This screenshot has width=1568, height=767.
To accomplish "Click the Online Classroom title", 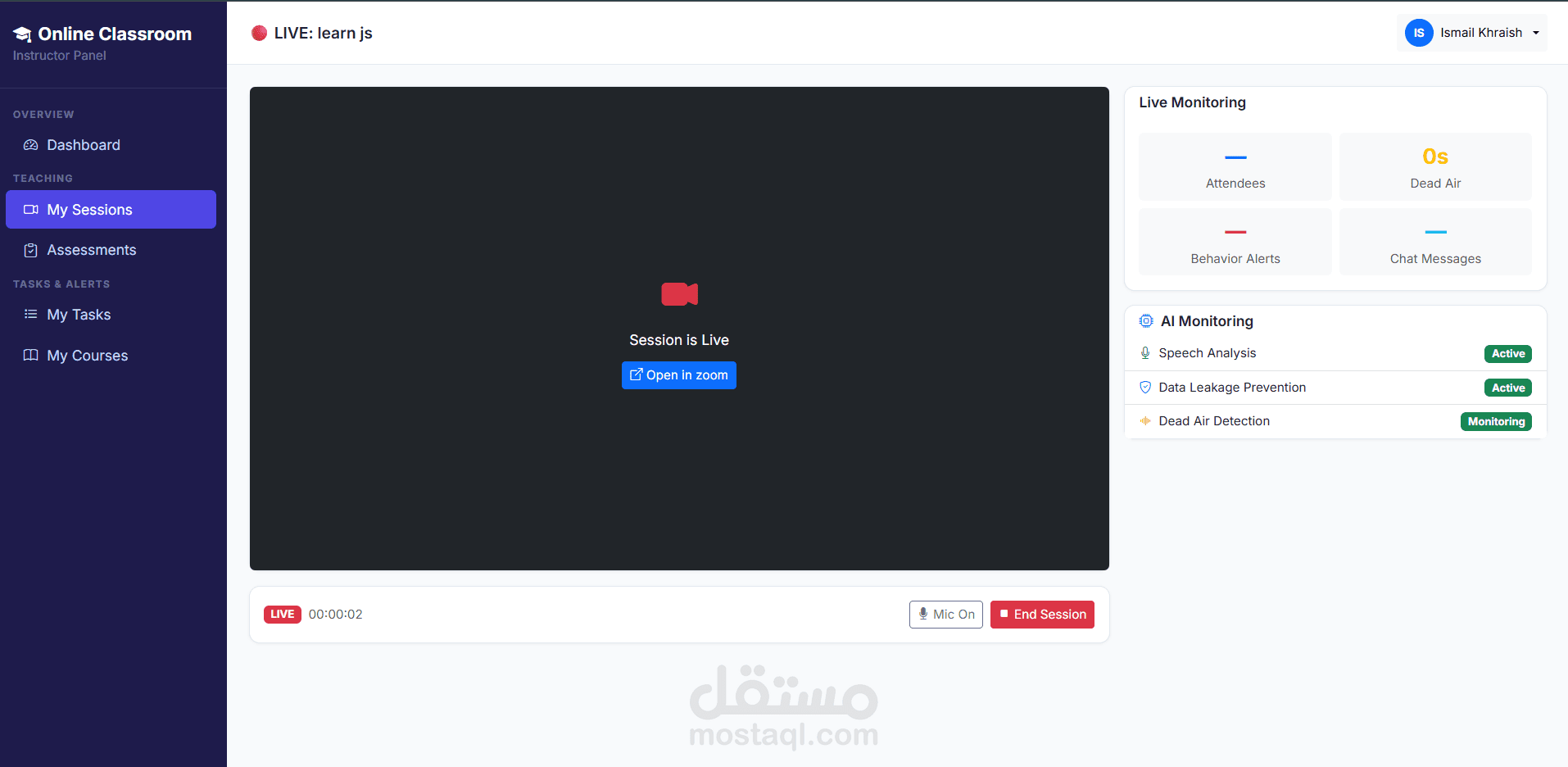I will (x=115, y=34).
